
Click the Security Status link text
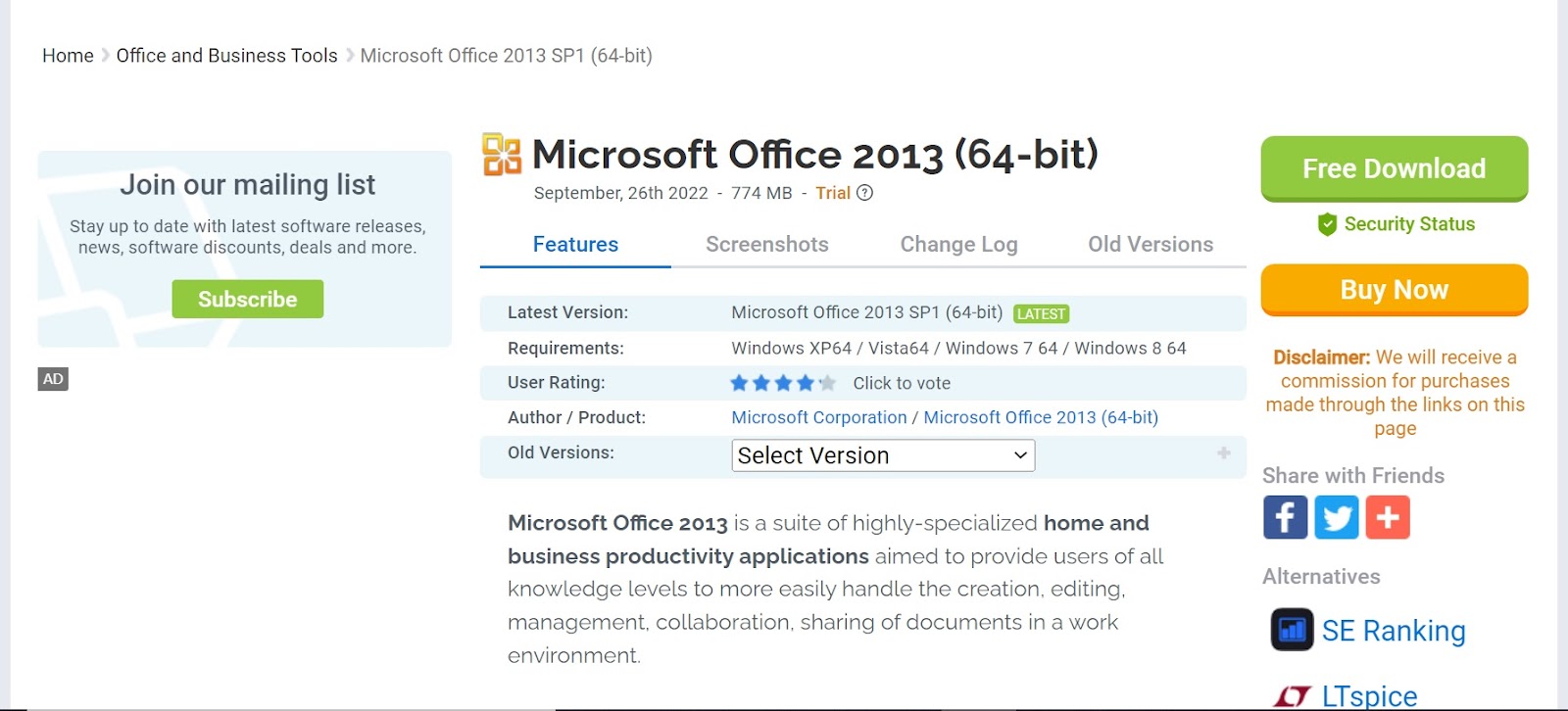(x=1409, y=224)
